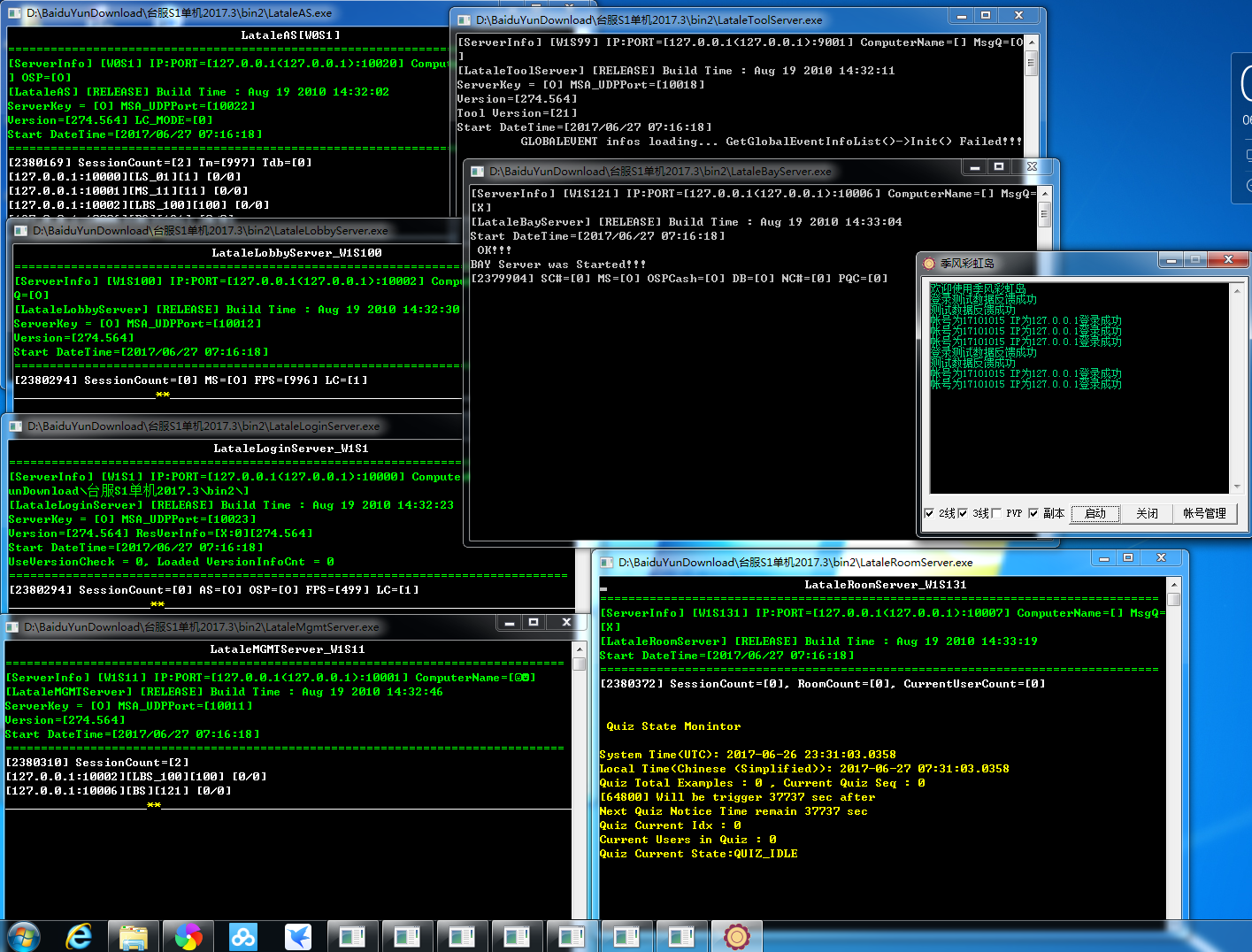Click the scrollbar thumb in LataleRoomServer window
Screen dimensions: 1252x952
tap(1174, 599)
